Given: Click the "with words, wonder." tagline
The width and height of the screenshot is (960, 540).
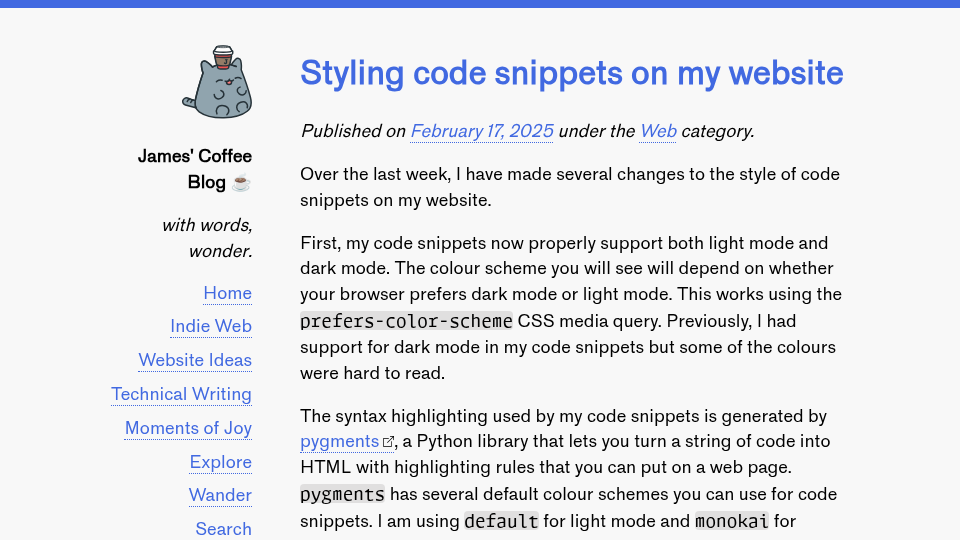Looking at the screenshot, I should (207, 237).
